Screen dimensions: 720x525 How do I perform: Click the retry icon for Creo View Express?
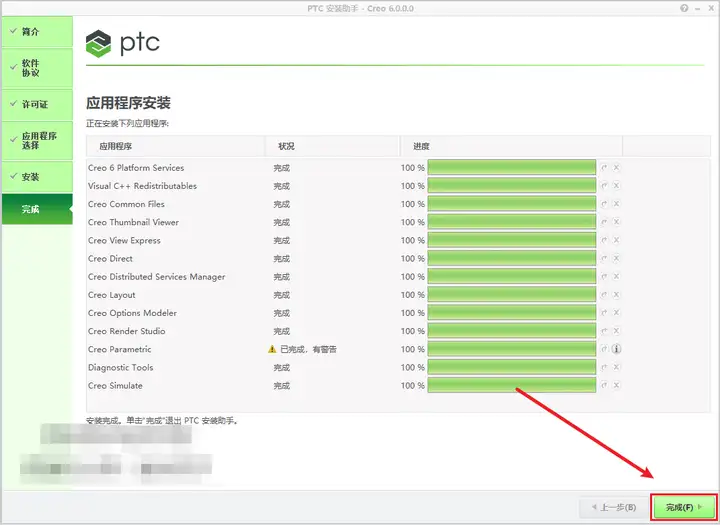tap(604, 240)
